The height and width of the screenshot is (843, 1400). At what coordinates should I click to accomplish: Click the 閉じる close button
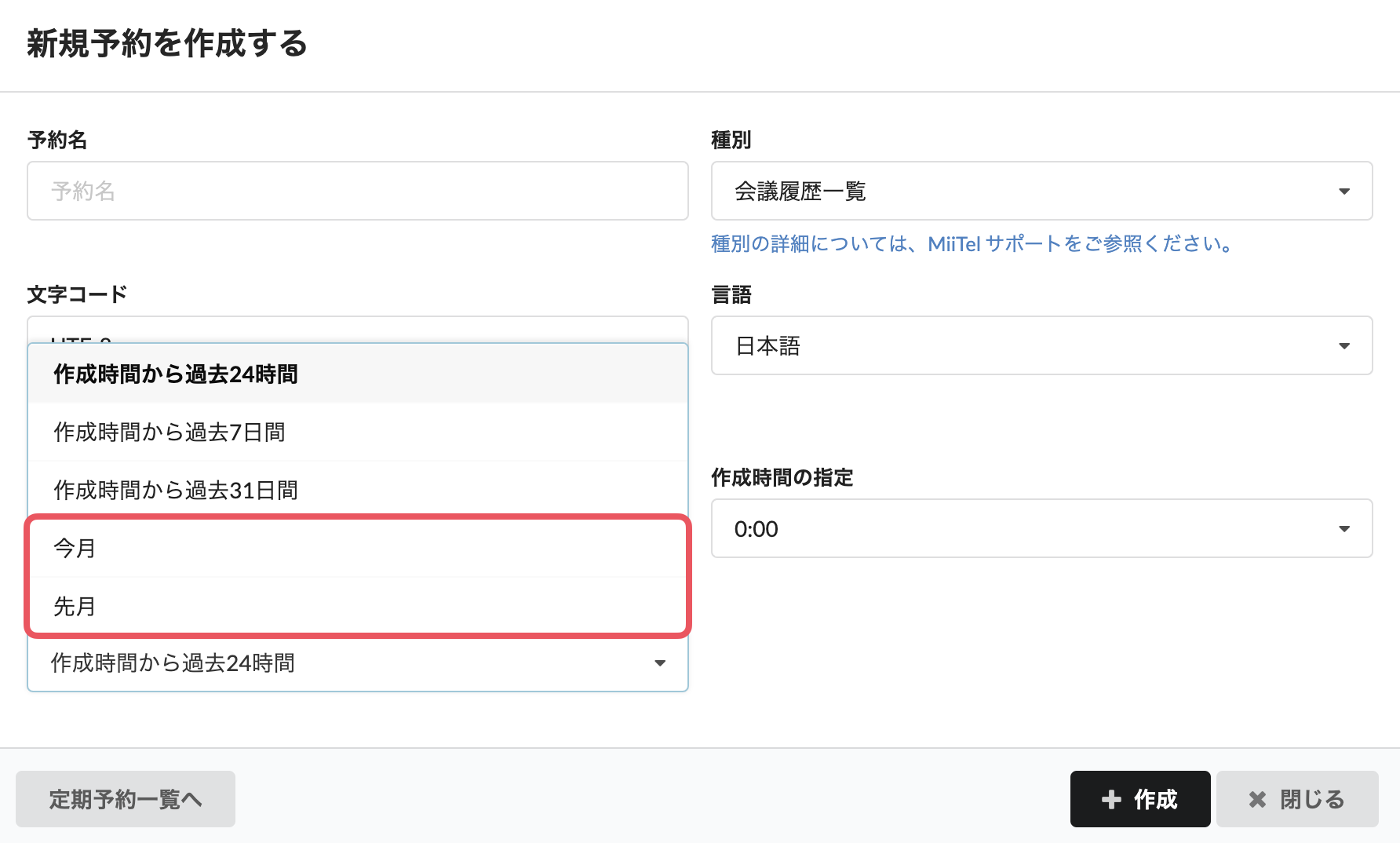point(1297,799)
